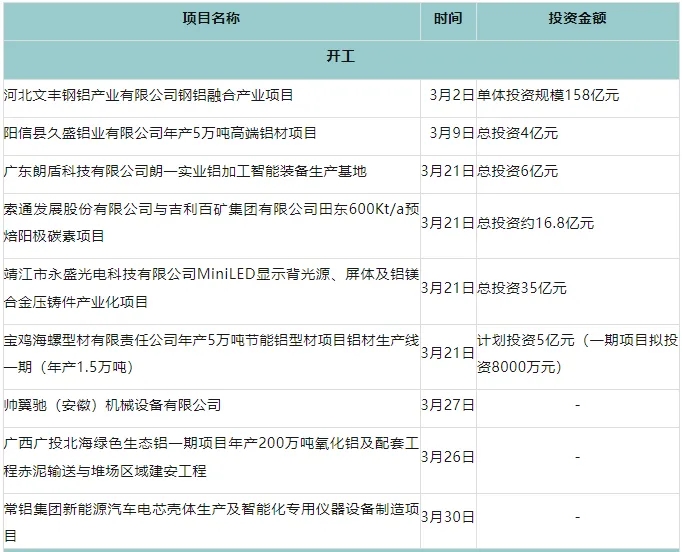This screenshot has width=682, height=552.
Task: Click the 河北文丰钢铝产业有限公司 project name
Action: (x=149, y=96)
